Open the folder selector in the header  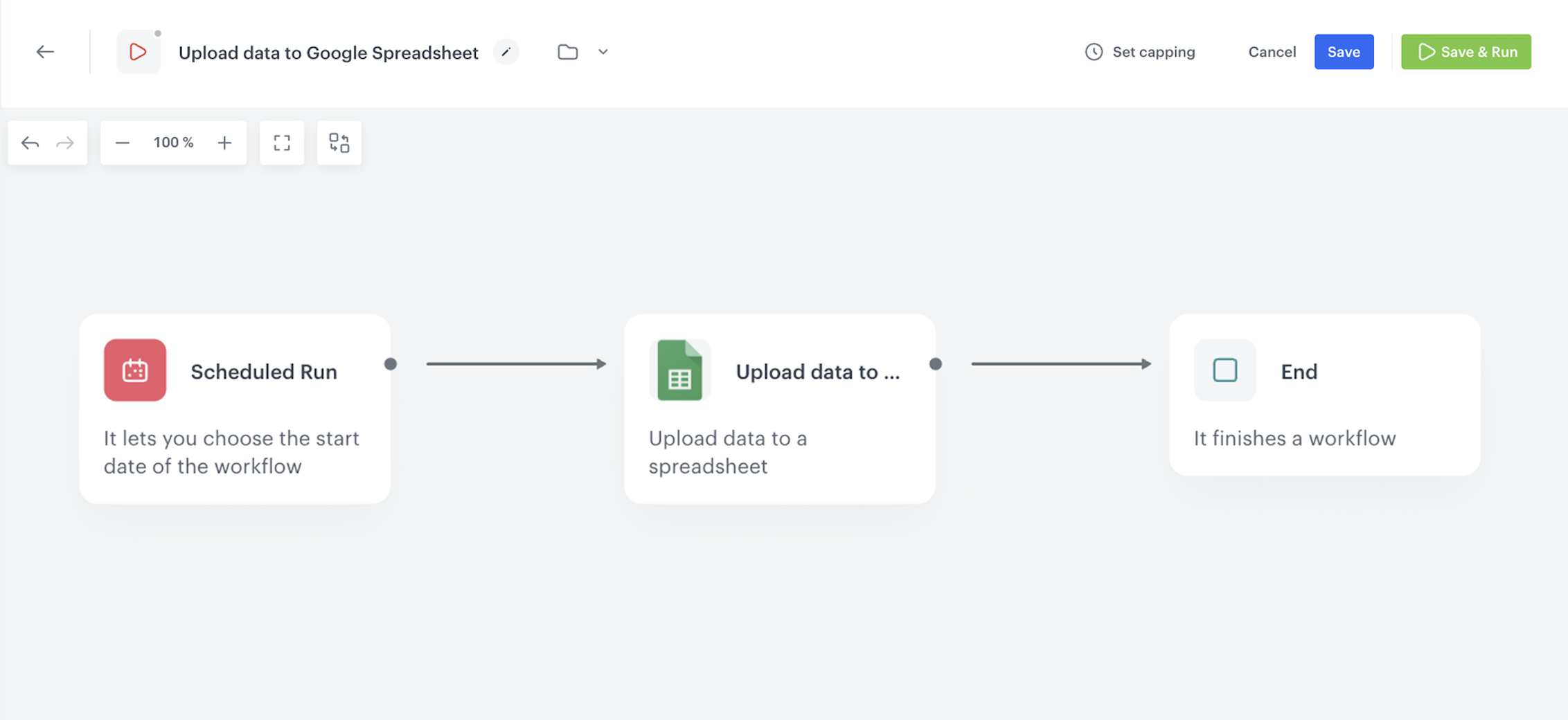567,52
